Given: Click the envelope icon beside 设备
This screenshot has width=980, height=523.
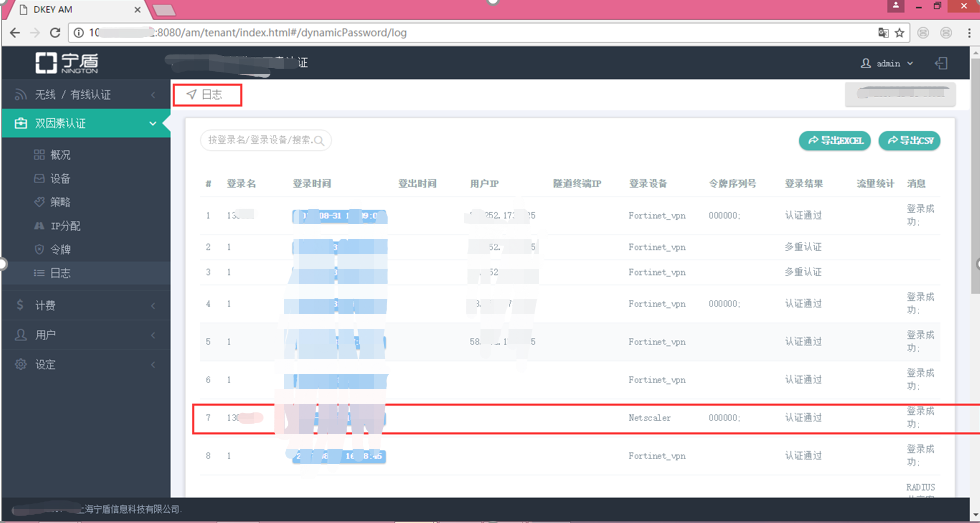Looking at the screenshot, I should coord(39,179).
